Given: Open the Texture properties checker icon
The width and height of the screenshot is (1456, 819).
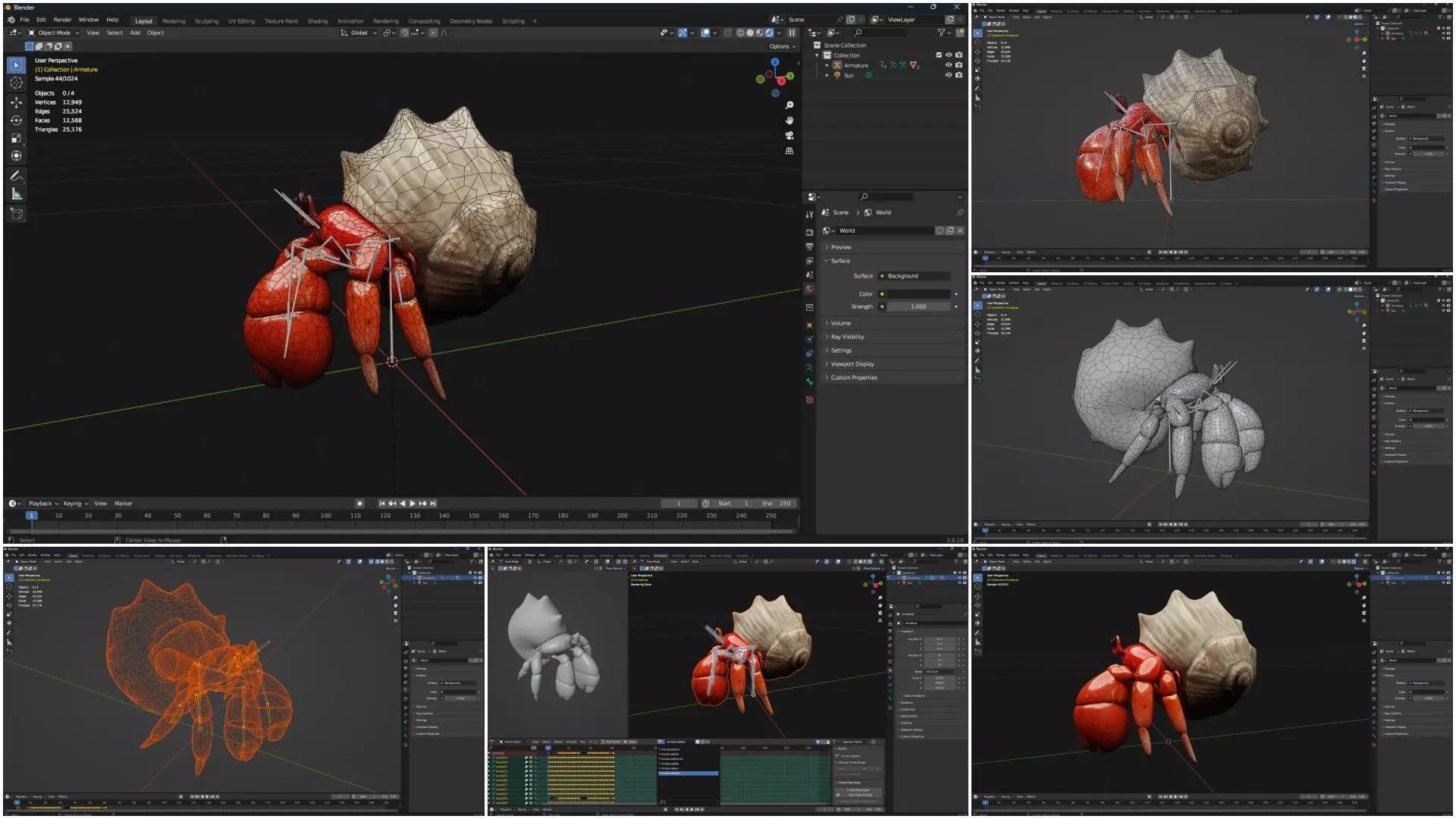Looking at the screenshot, I should 809,400.
